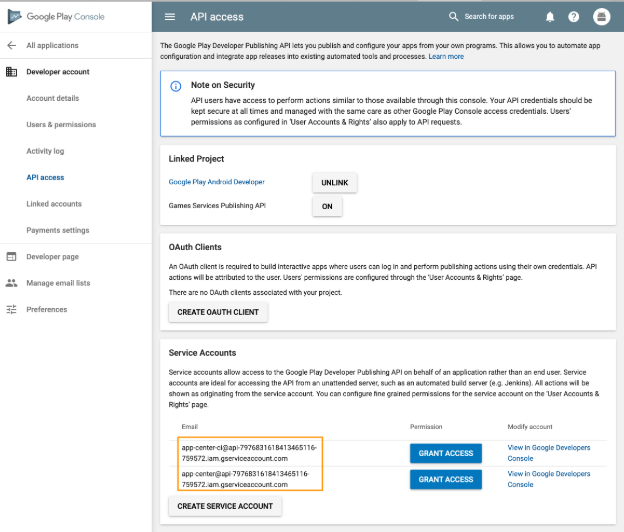Grant access to app-center-ci service account
624x532 pixels.
[x=446, y=453]
